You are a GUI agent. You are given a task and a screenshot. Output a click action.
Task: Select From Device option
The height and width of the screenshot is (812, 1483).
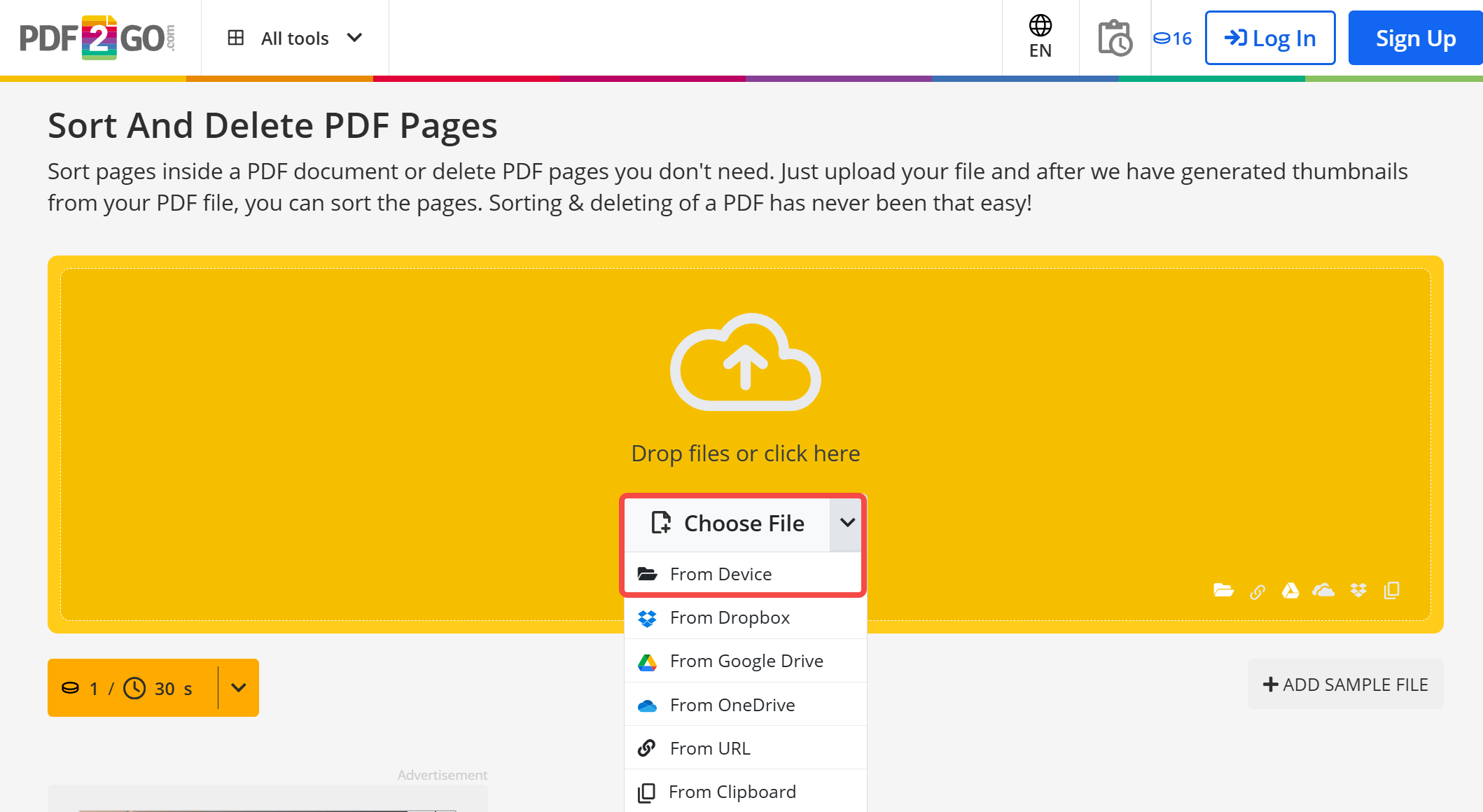[721, 573]
